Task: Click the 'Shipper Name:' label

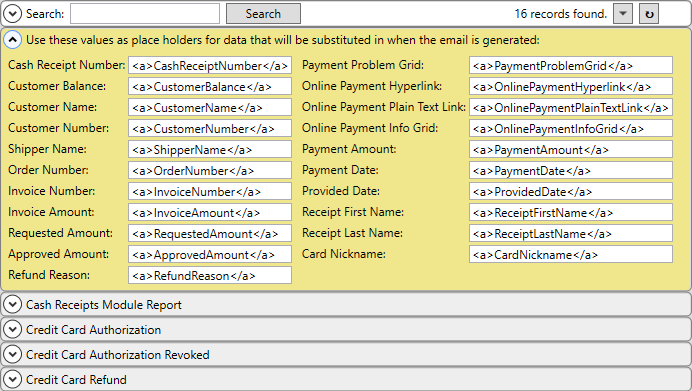Action: 47,149
